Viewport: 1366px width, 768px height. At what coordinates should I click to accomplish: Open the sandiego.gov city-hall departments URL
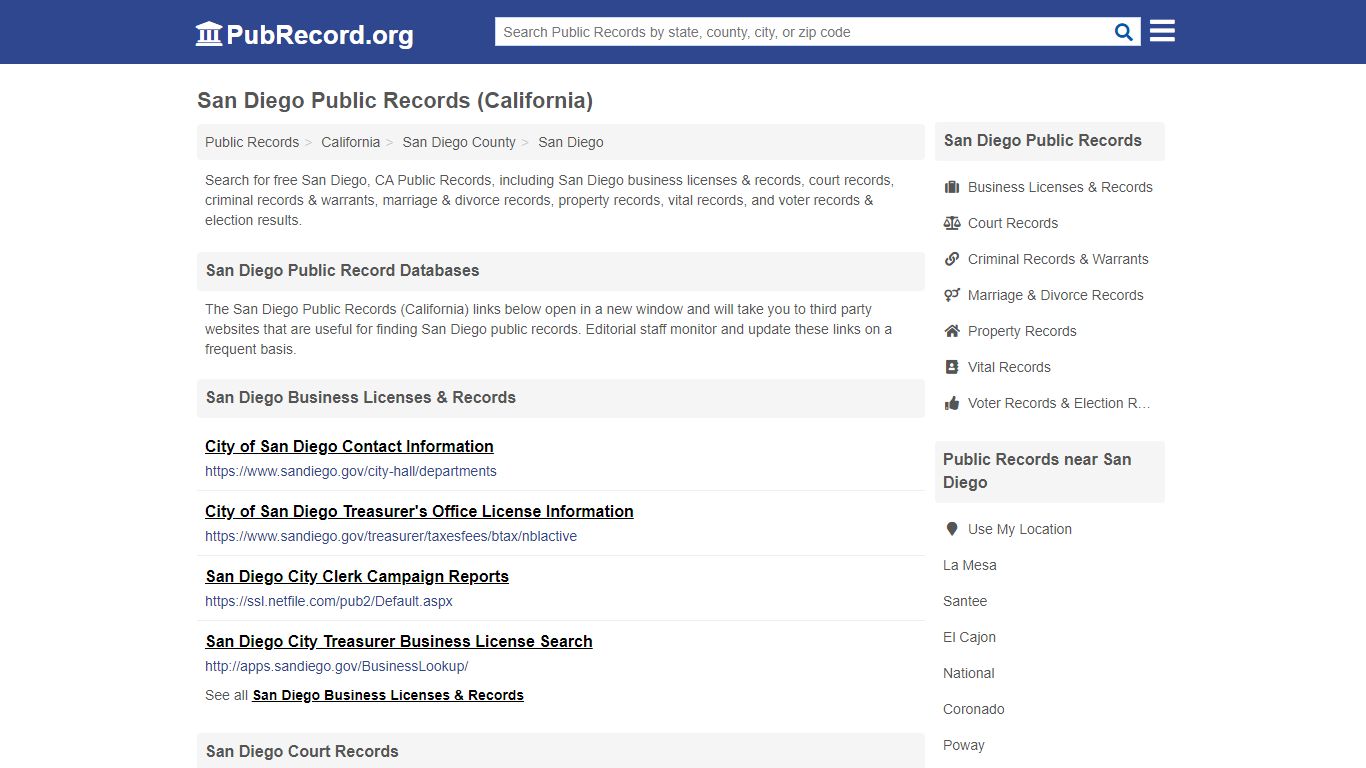351,471
